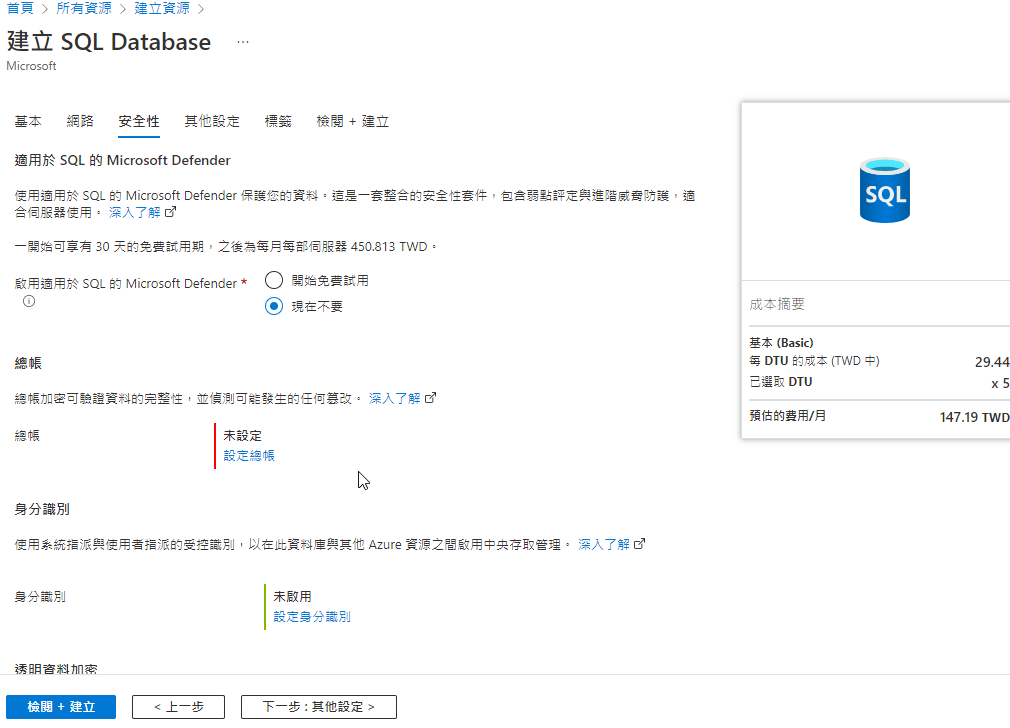Go to 所有資源 breadcrumb
Image resolution: width=1010 pixels, height=728 pixels.
point(84,8)
